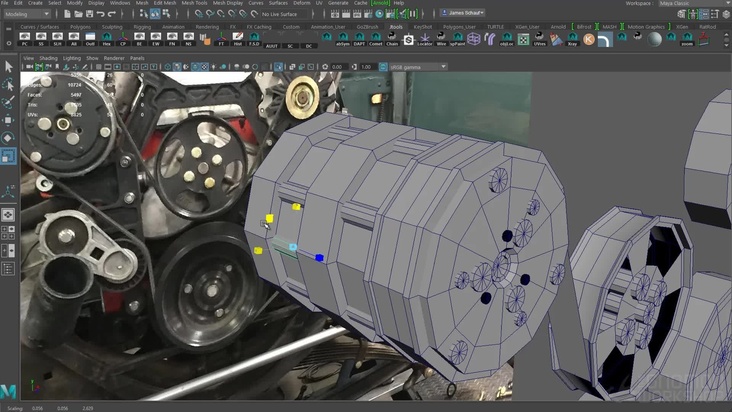Click the Xray shelf button
The width and height of the screenshot is (732, 412).
(x=572, y=39)
